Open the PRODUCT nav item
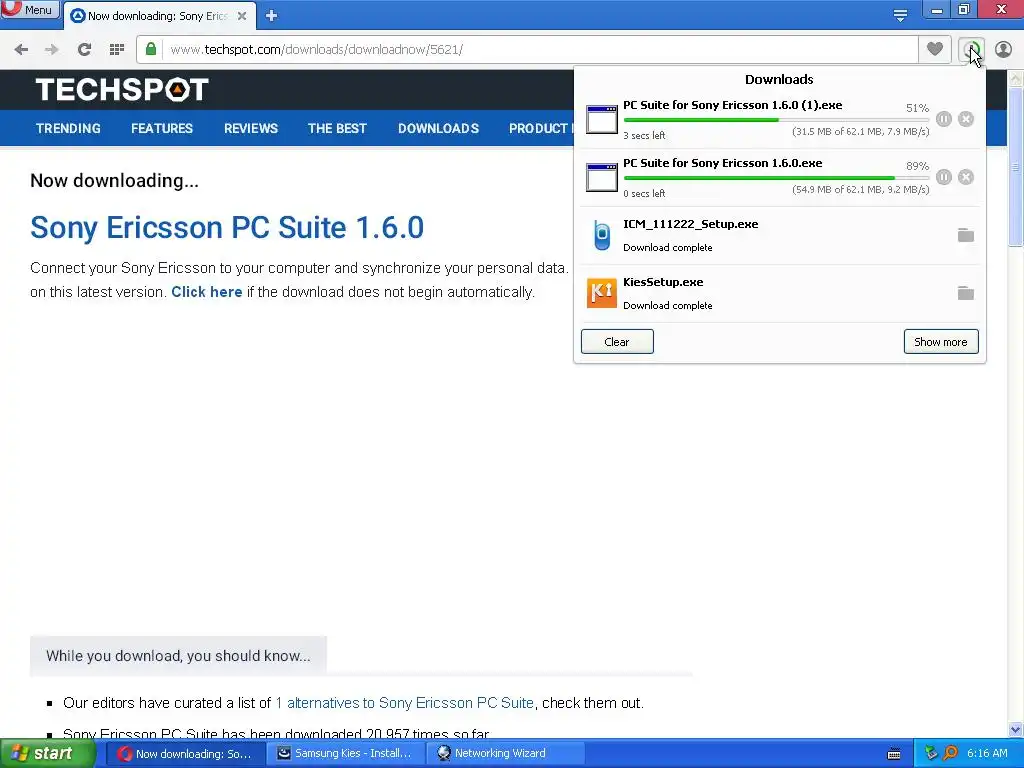1024x768 pixels. pyautogui.click(x=539, y=128)
